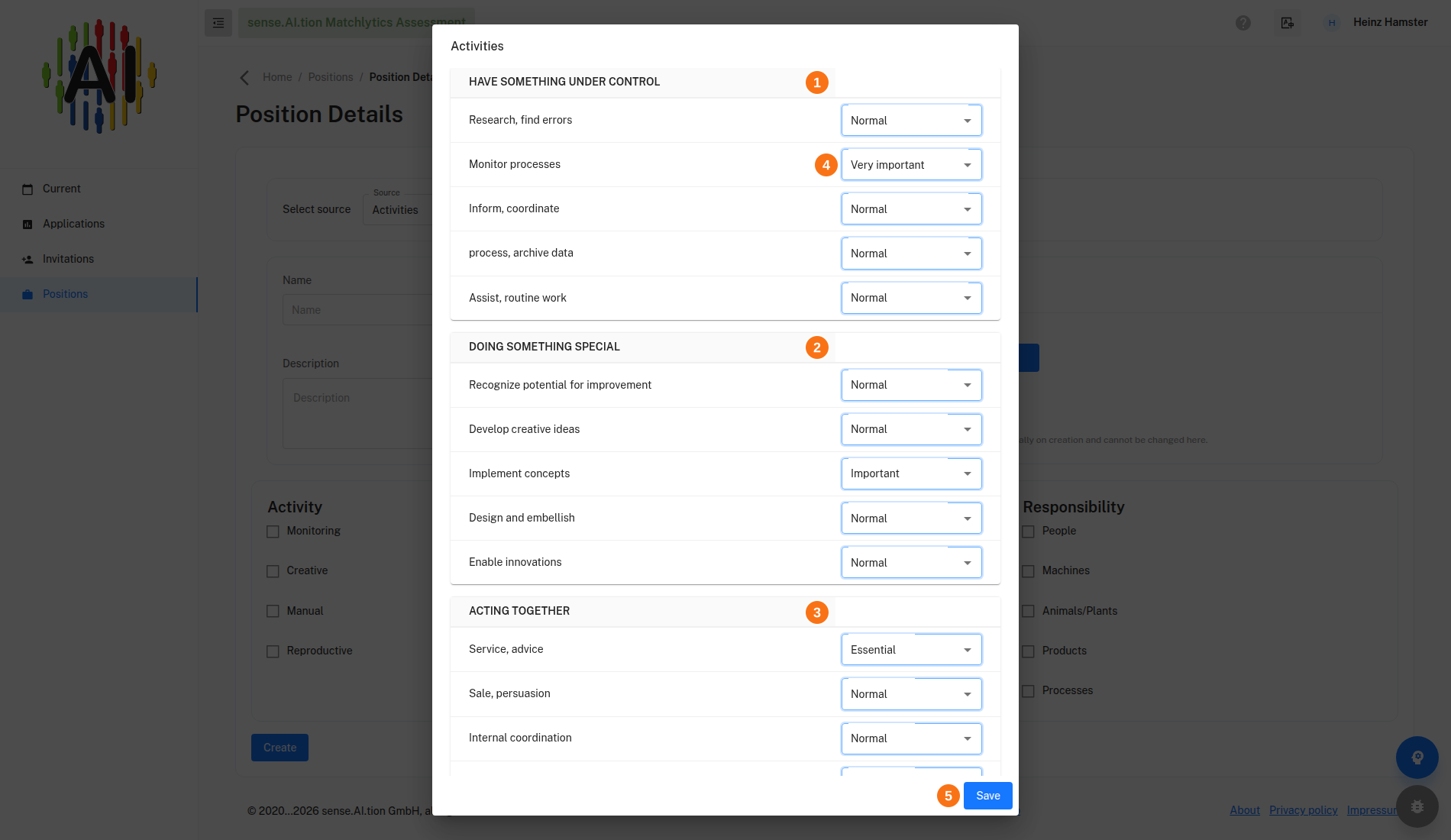This screenshot has height=840, width=1451.
Task: Open the lightbulb hint floating button
Action: (1417, 758)
